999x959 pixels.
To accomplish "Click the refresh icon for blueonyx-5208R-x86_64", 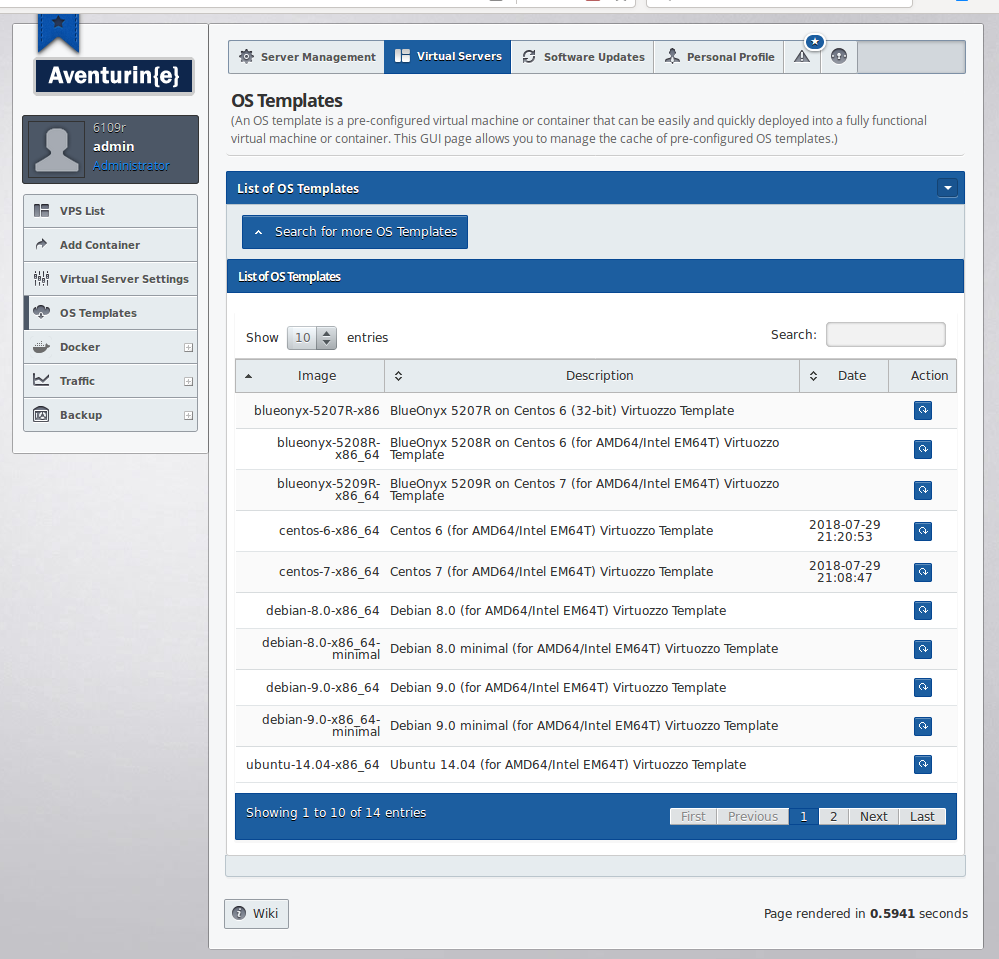I will (923, 449).
